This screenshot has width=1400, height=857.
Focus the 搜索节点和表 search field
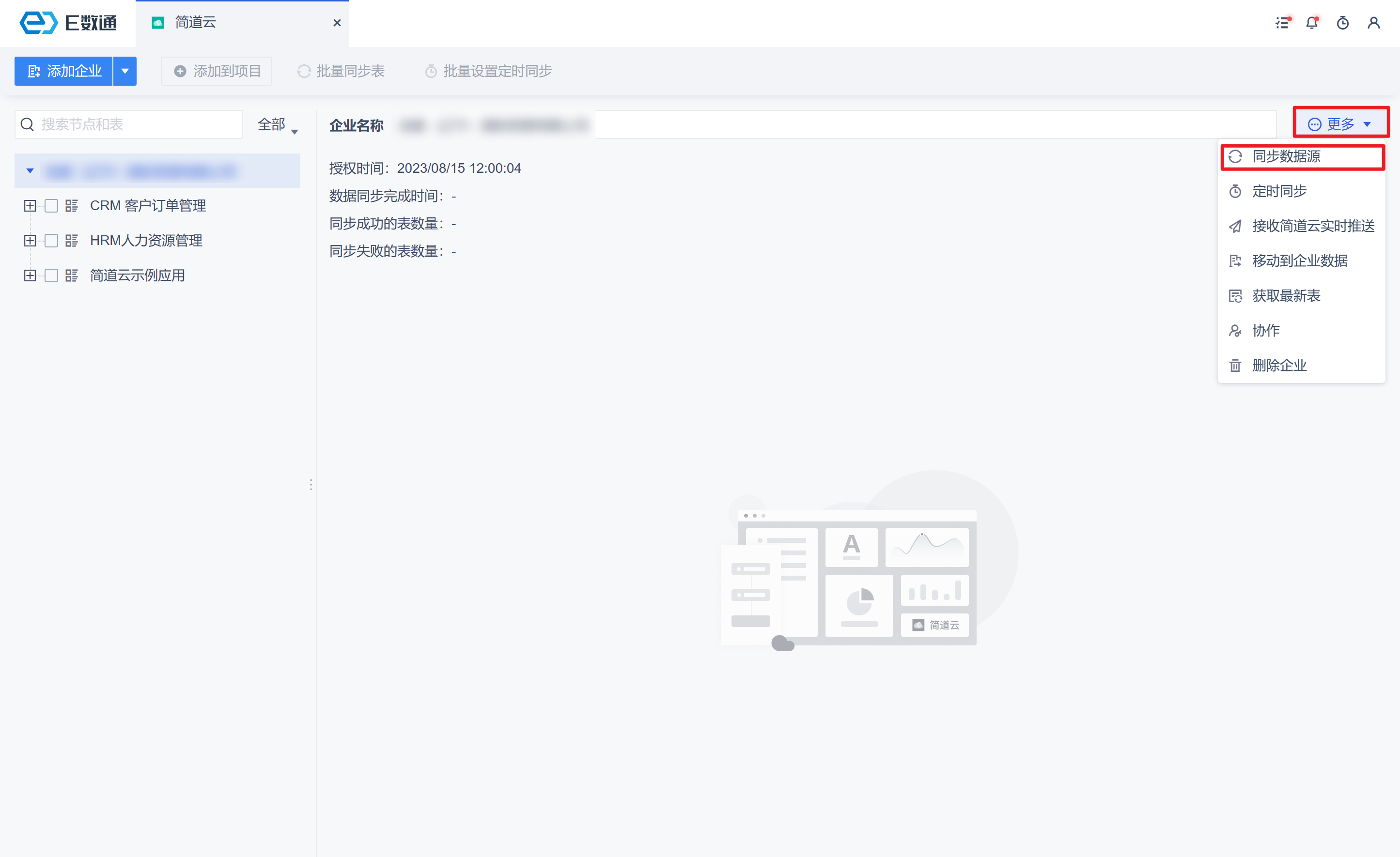[136, 124]
